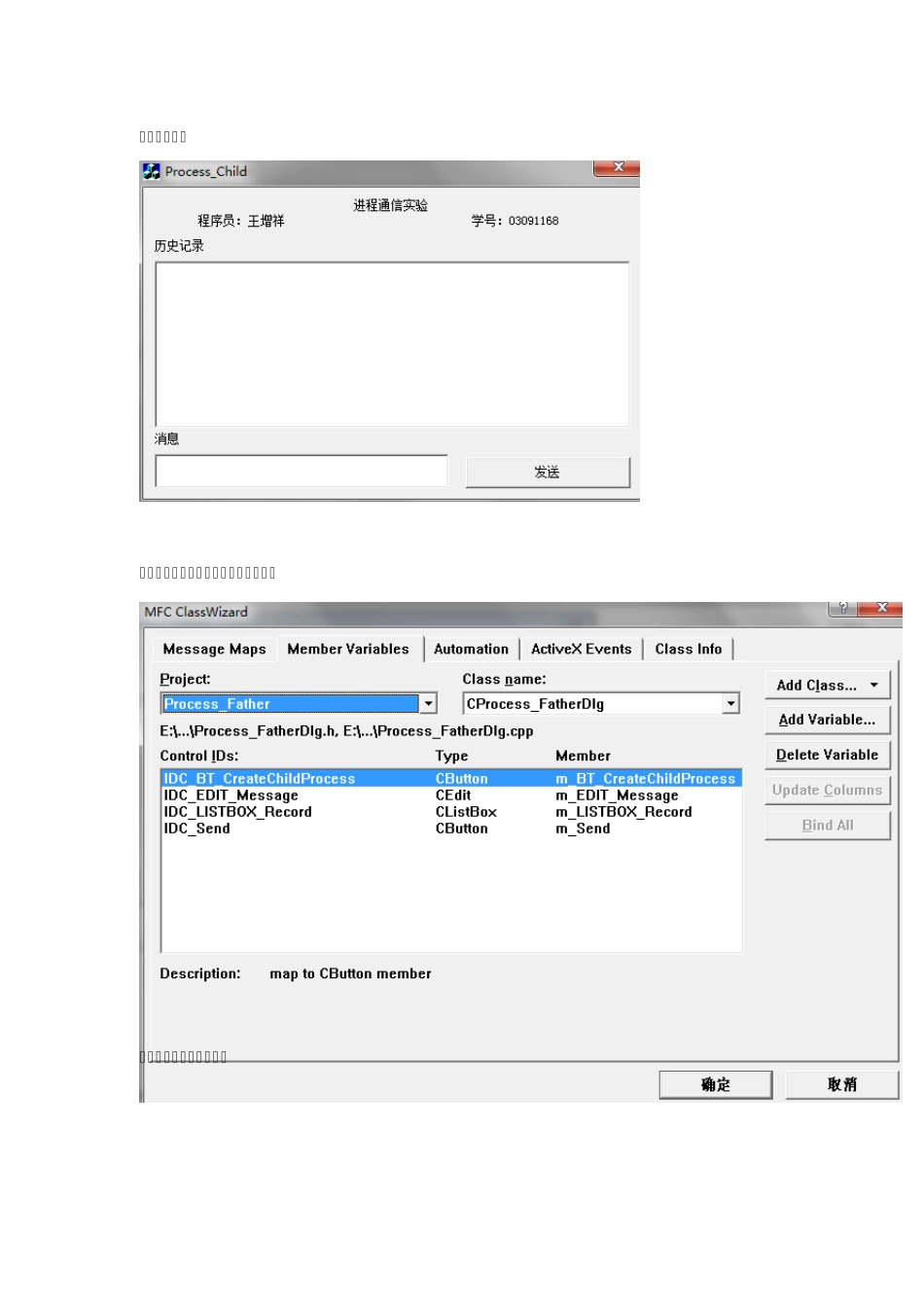This screenshot has width=924, height=1307.
Task: Focus the 消息 message input box
Action: (x=302, y=471)
